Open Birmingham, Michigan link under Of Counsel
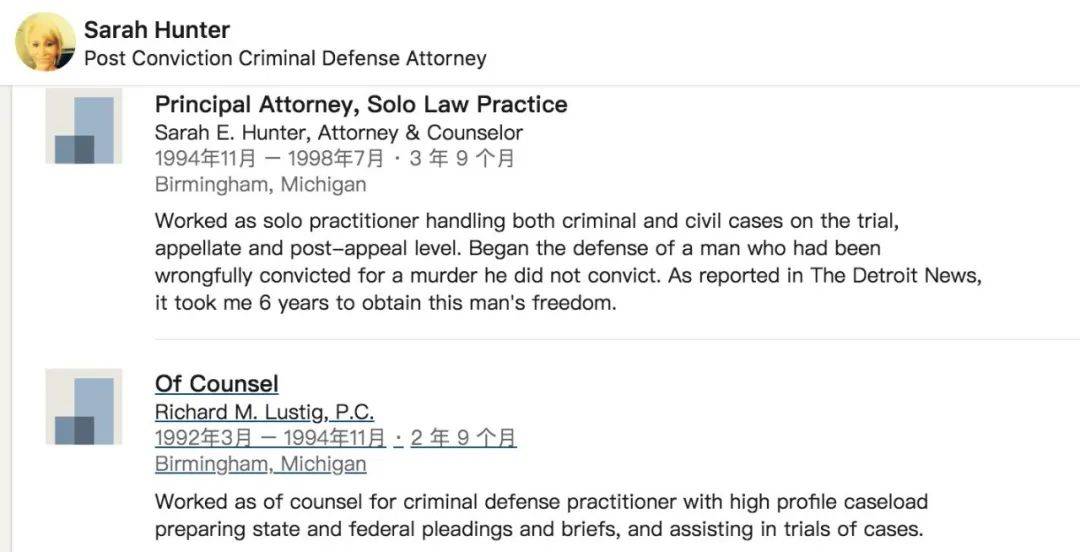 pos(260,464)
